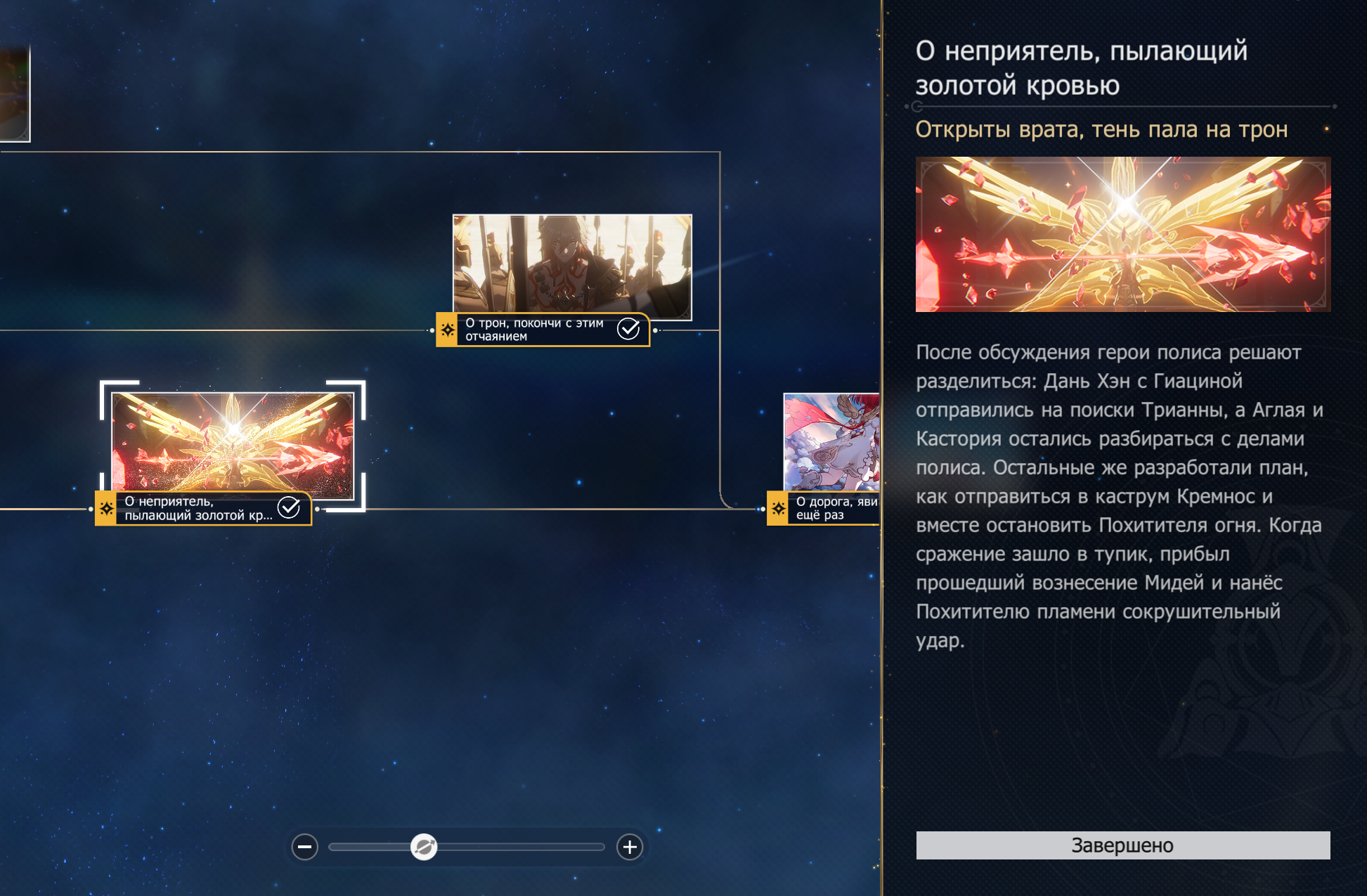
Task: Open the armored character story thumbnail
Action: [x=572, y=266]
